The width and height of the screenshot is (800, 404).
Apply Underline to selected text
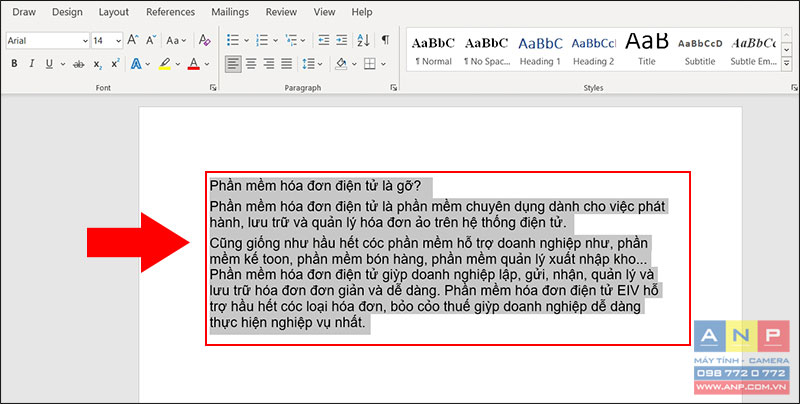49,64
